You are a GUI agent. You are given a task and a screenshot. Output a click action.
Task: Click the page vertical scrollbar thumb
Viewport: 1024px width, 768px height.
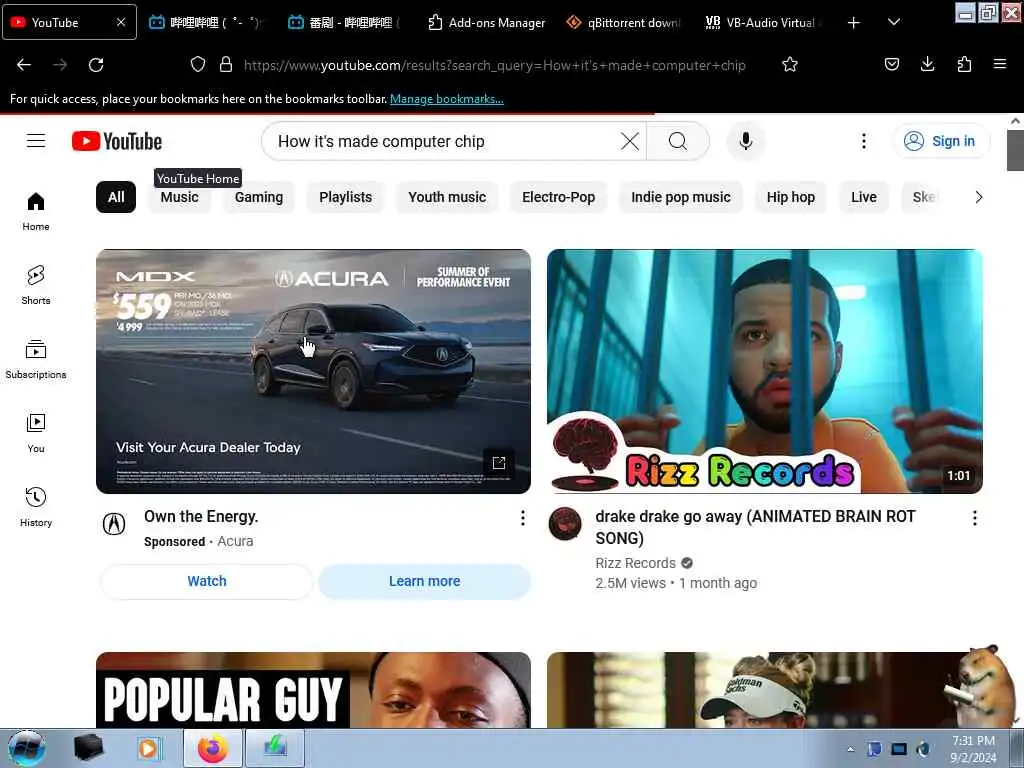(x=1015, y=150)
